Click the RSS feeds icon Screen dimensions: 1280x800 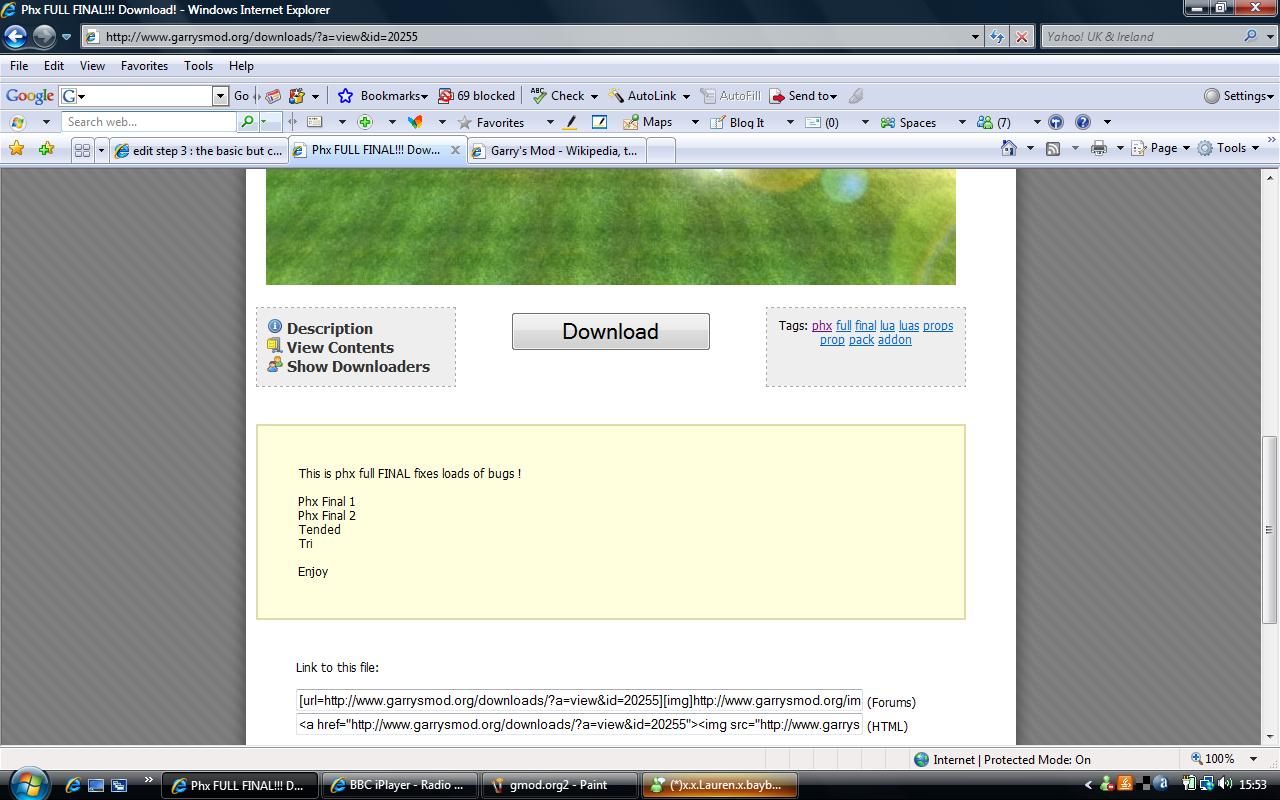[x=1053, y=148]
